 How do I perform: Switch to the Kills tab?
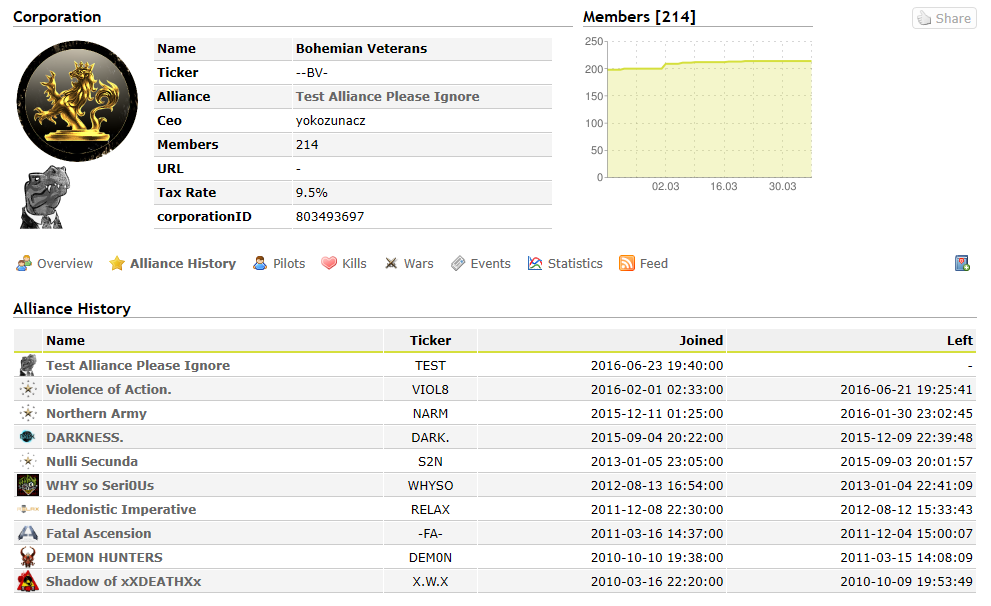click(344, 264)
